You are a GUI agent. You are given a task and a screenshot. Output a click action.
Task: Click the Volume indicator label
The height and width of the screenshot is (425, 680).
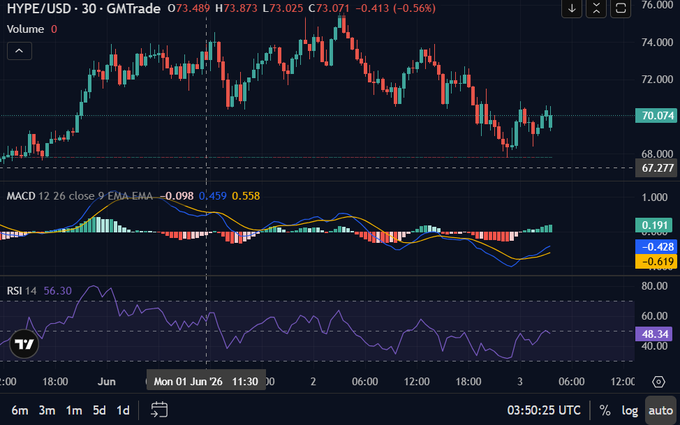(x=25, y=29)
